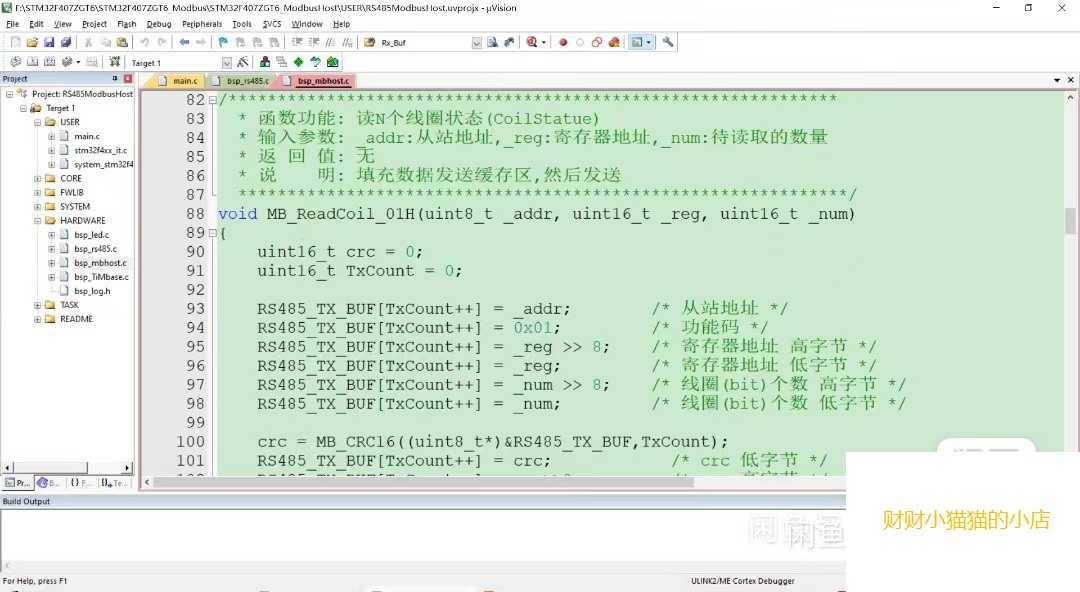Open Find in Files icon beside Rx_Buf

click(369, 42)
